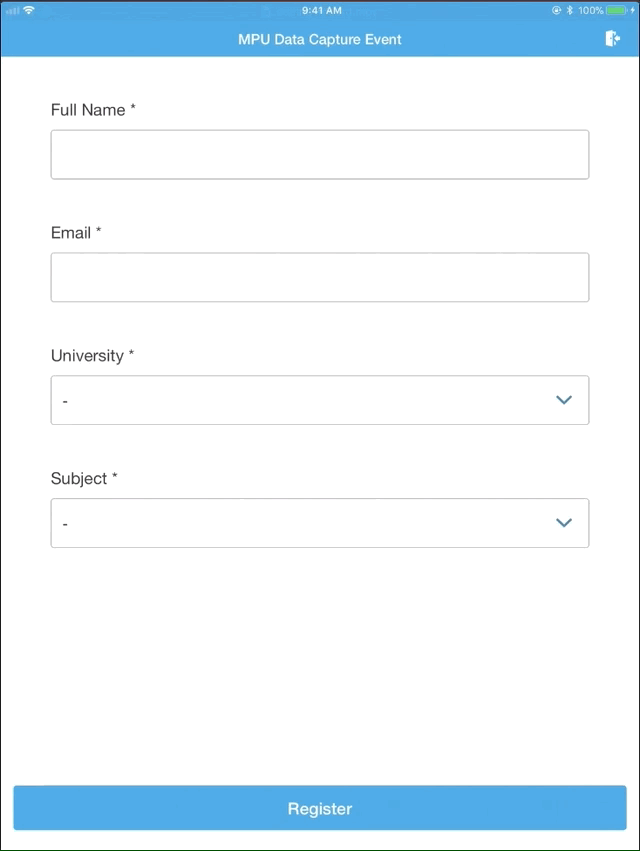Tap the logout icon in header
The height and width of the screenshot is (851, 640).
[612, 39]
